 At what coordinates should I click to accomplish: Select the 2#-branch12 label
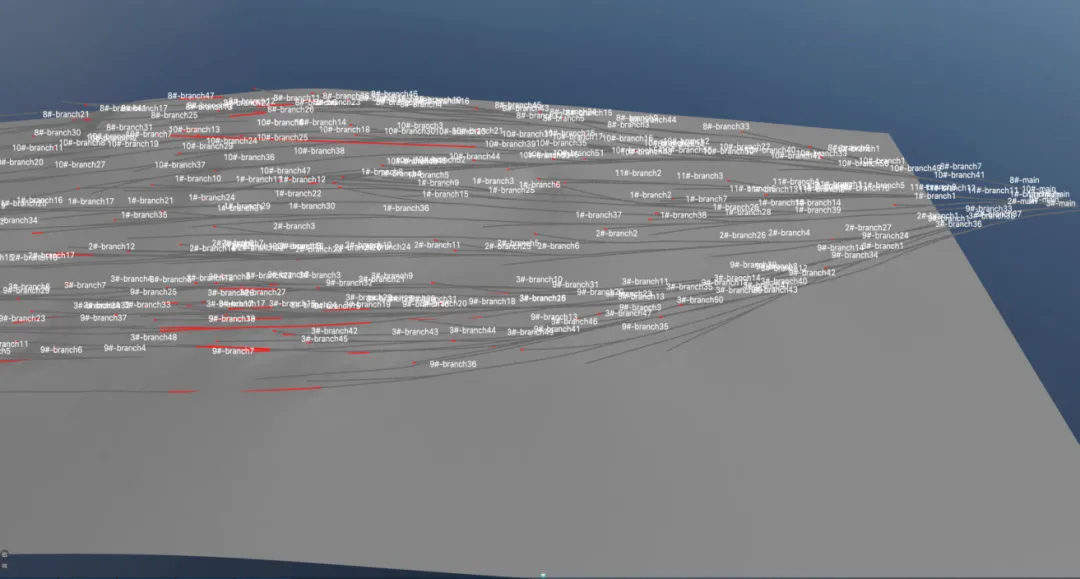[x=111, y=246]
